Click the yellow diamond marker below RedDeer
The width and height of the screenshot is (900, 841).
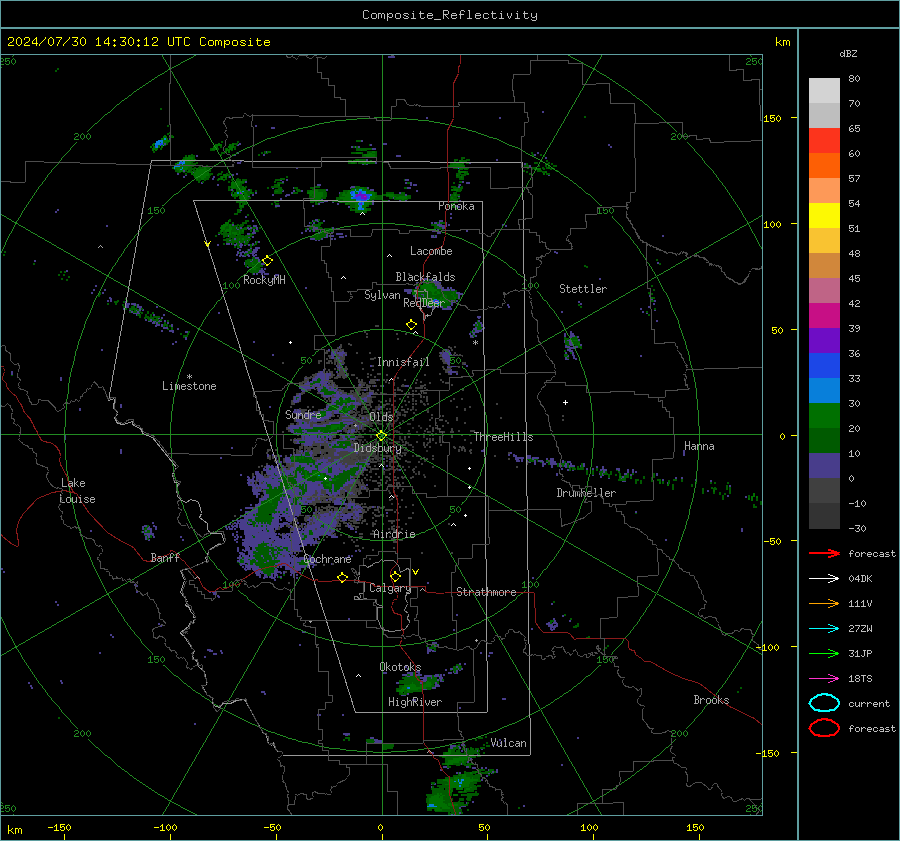pyautogui.click(x=411, y=325)
